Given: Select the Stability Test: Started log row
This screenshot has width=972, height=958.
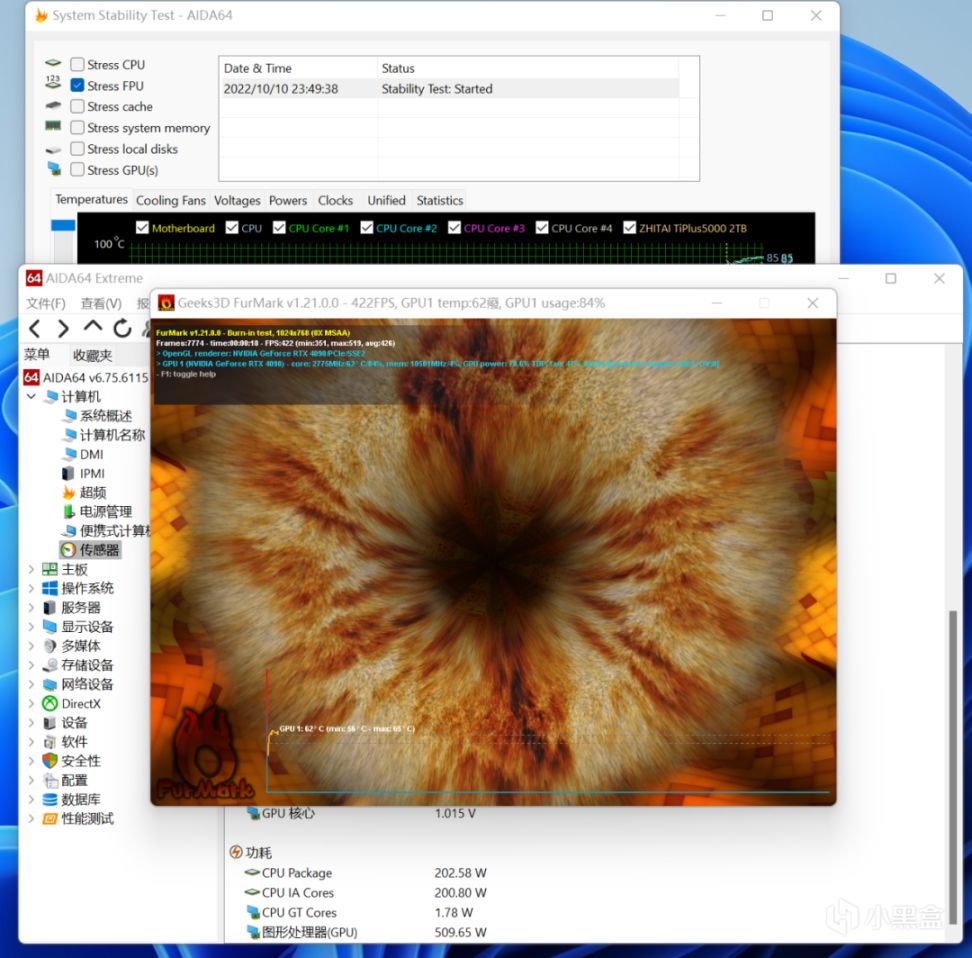Looking at the screenshot, I should pyautogui.click(x=450, y=89).
